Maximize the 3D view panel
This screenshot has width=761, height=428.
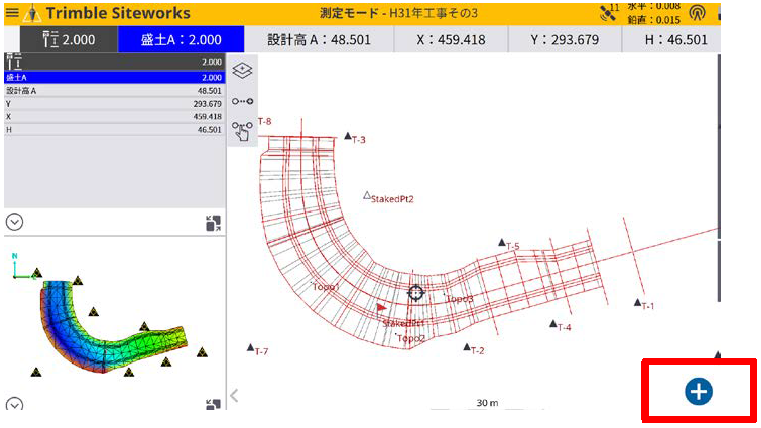coord(213,405)
